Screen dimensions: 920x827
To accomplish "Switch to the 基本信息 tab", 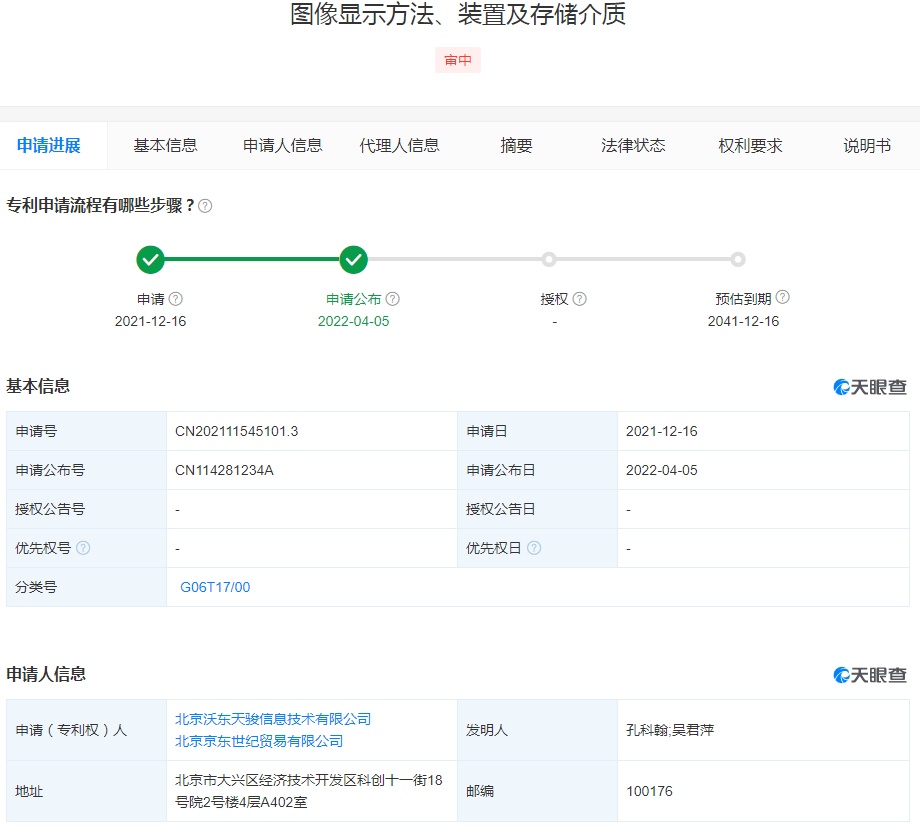I will click(165, 146).
